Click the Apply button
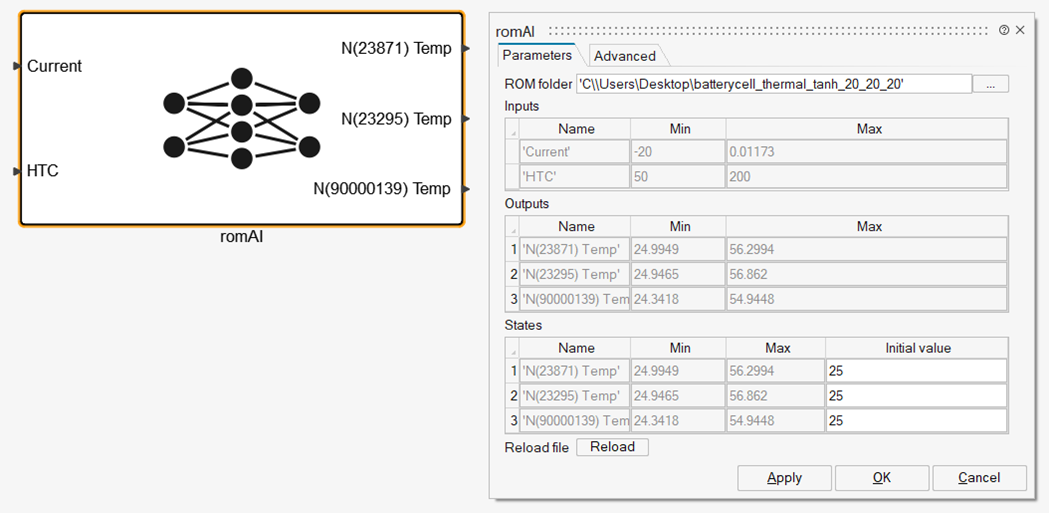The image size is (1049, 513). pos(784,478)
